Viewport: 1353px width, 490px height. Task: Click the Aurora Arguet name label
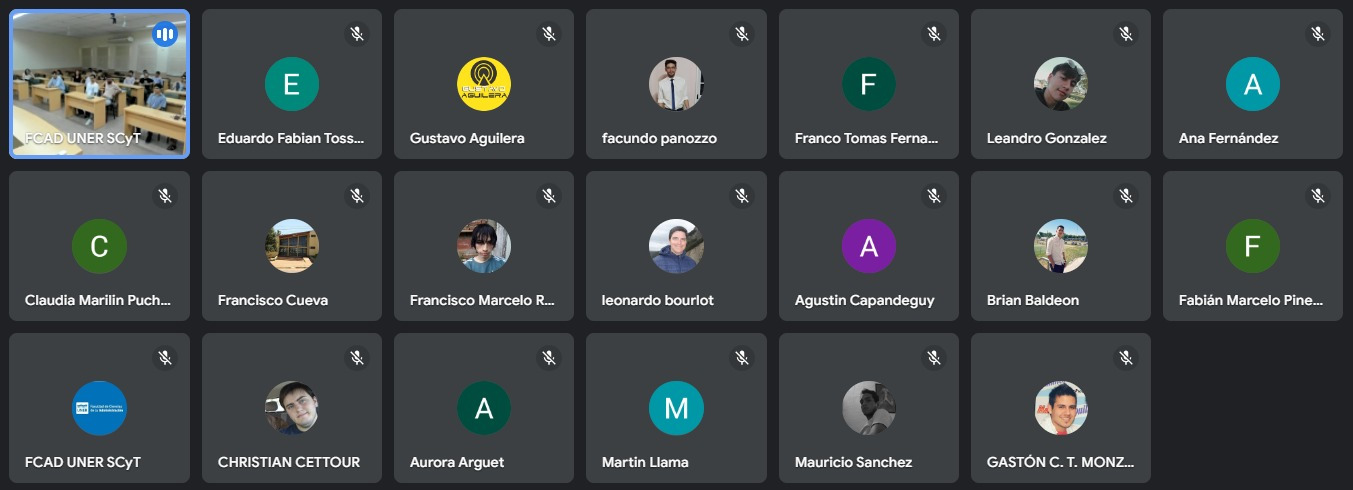[457, 462]
